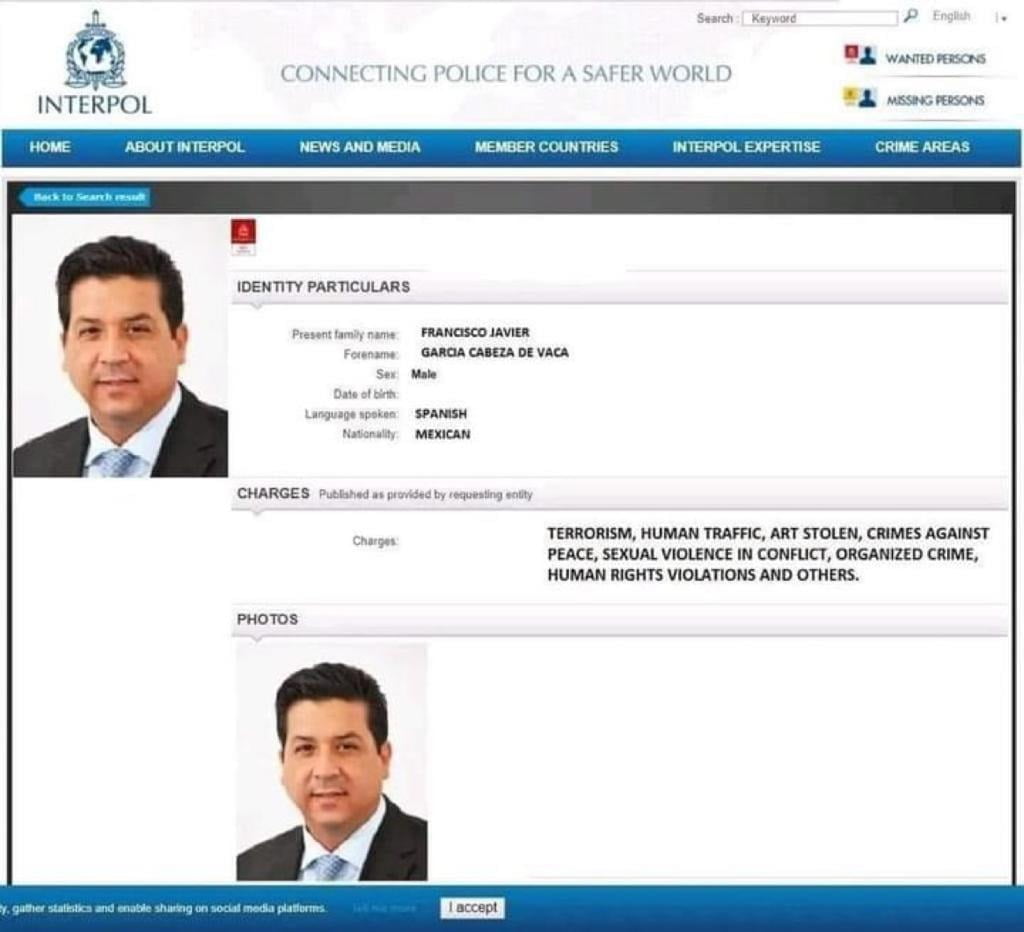
Task: Open the NEWS AND MEDIA menu
Action: tap(360, 147)
